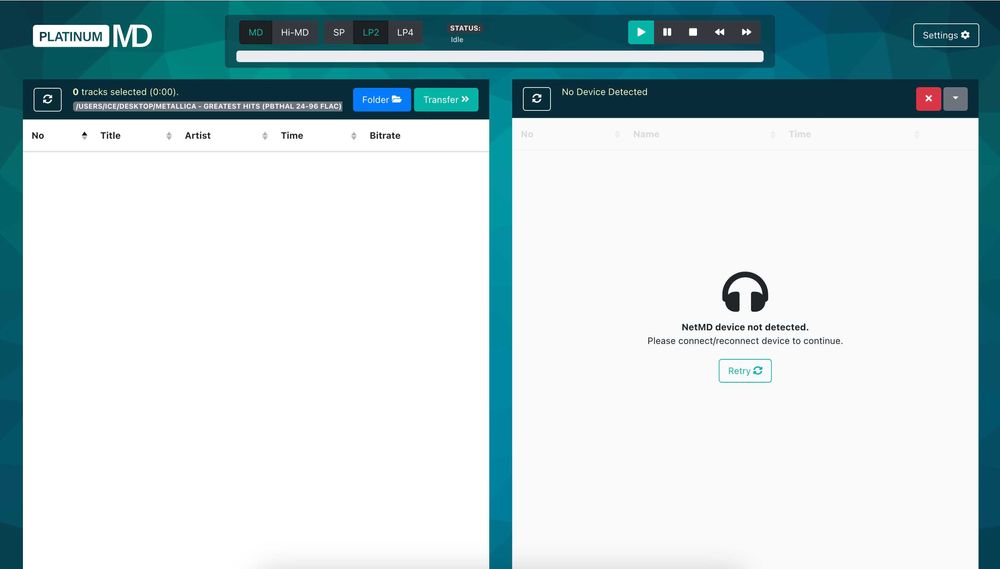This screenshot has width=1000, height=569.
Task: Choose LP4 recording format
Action: click(x=405, y=33)
